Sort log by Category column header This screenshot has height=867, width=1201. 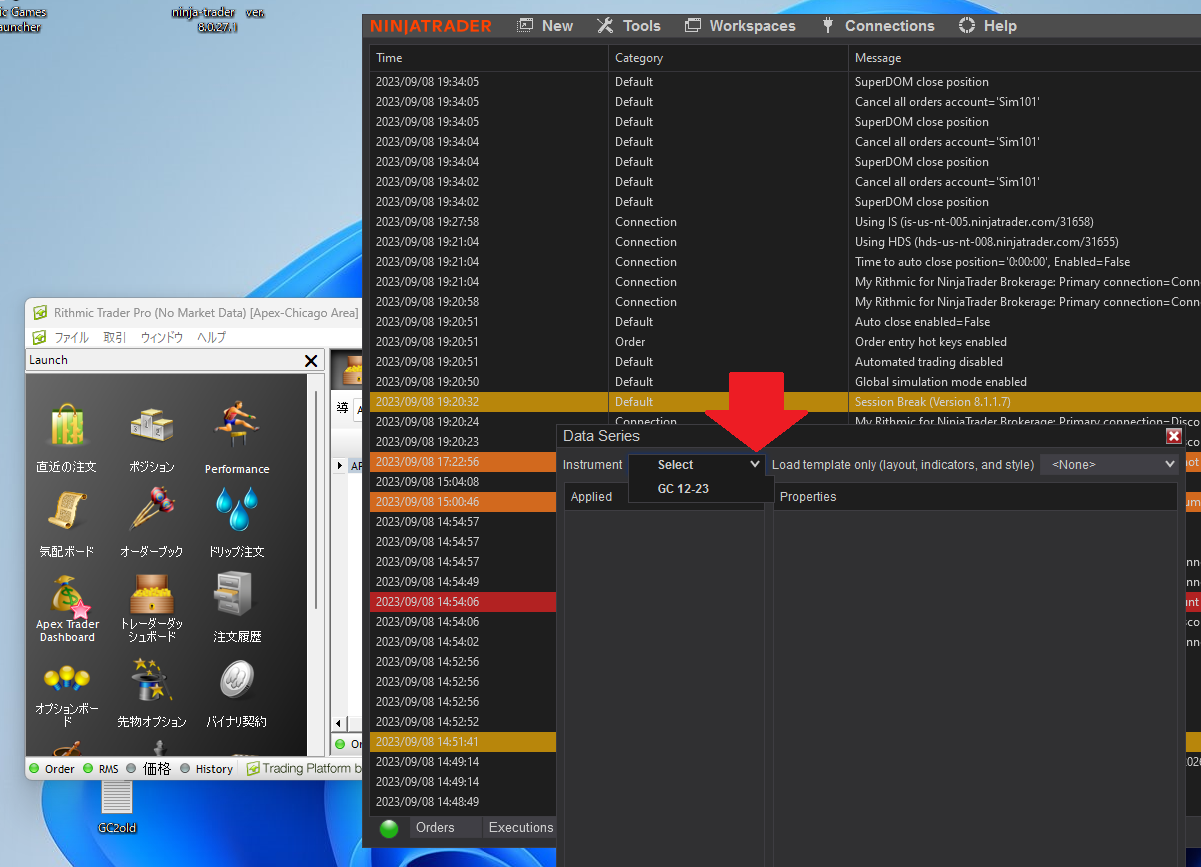(x=728, y=58)
